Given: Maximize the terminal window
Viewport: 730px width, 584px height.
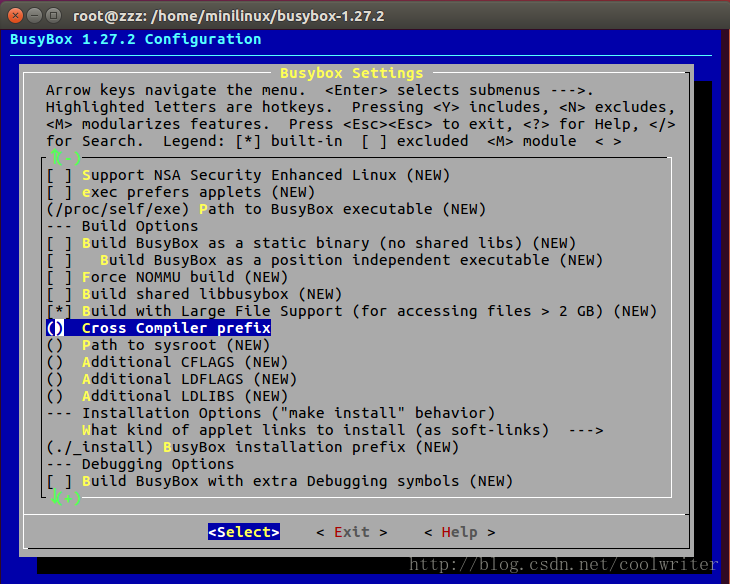Looking at the screenshot, I should [54, 15].
